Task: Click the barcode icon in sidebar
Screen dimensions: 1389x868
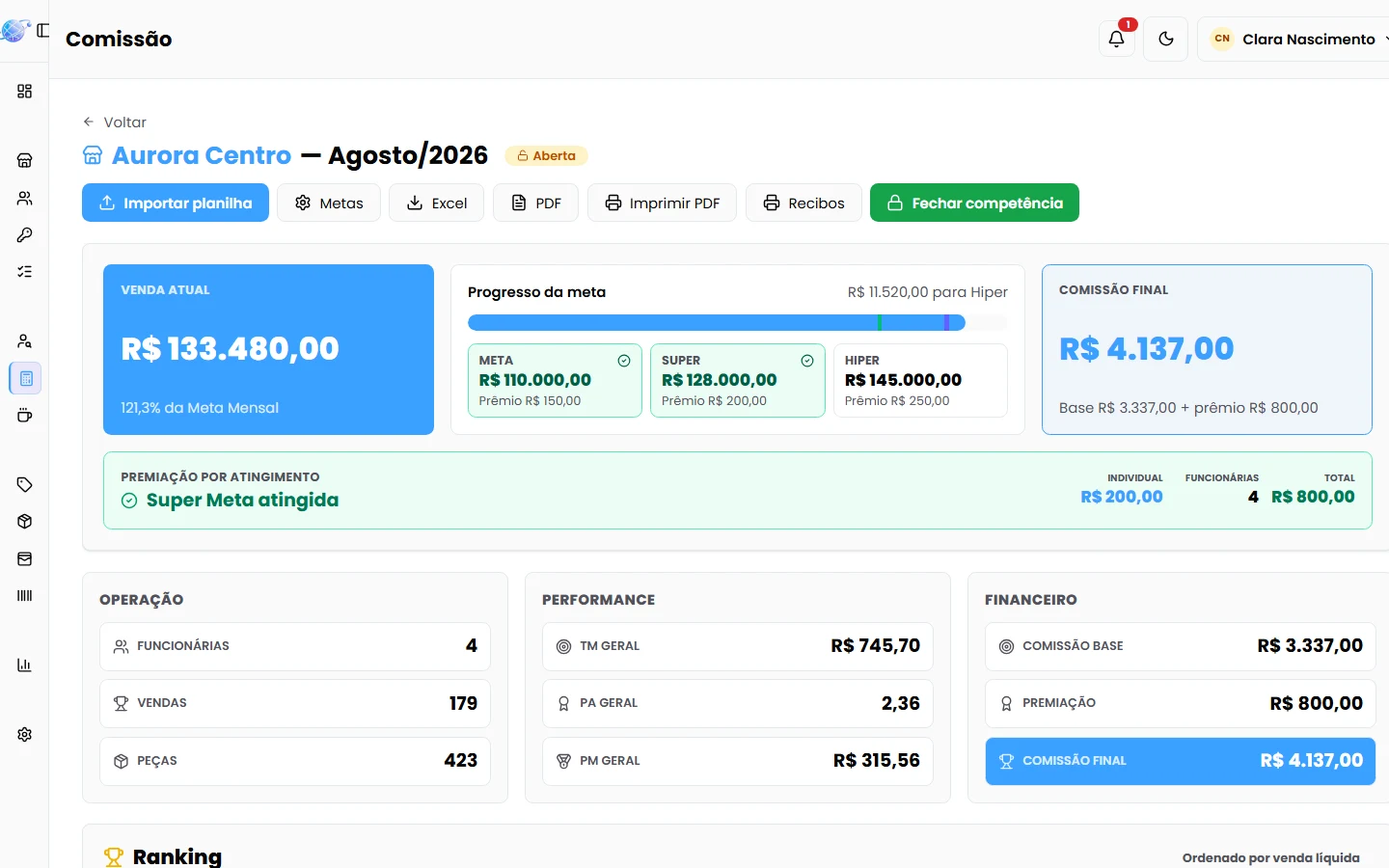Action: coord(25,596)
